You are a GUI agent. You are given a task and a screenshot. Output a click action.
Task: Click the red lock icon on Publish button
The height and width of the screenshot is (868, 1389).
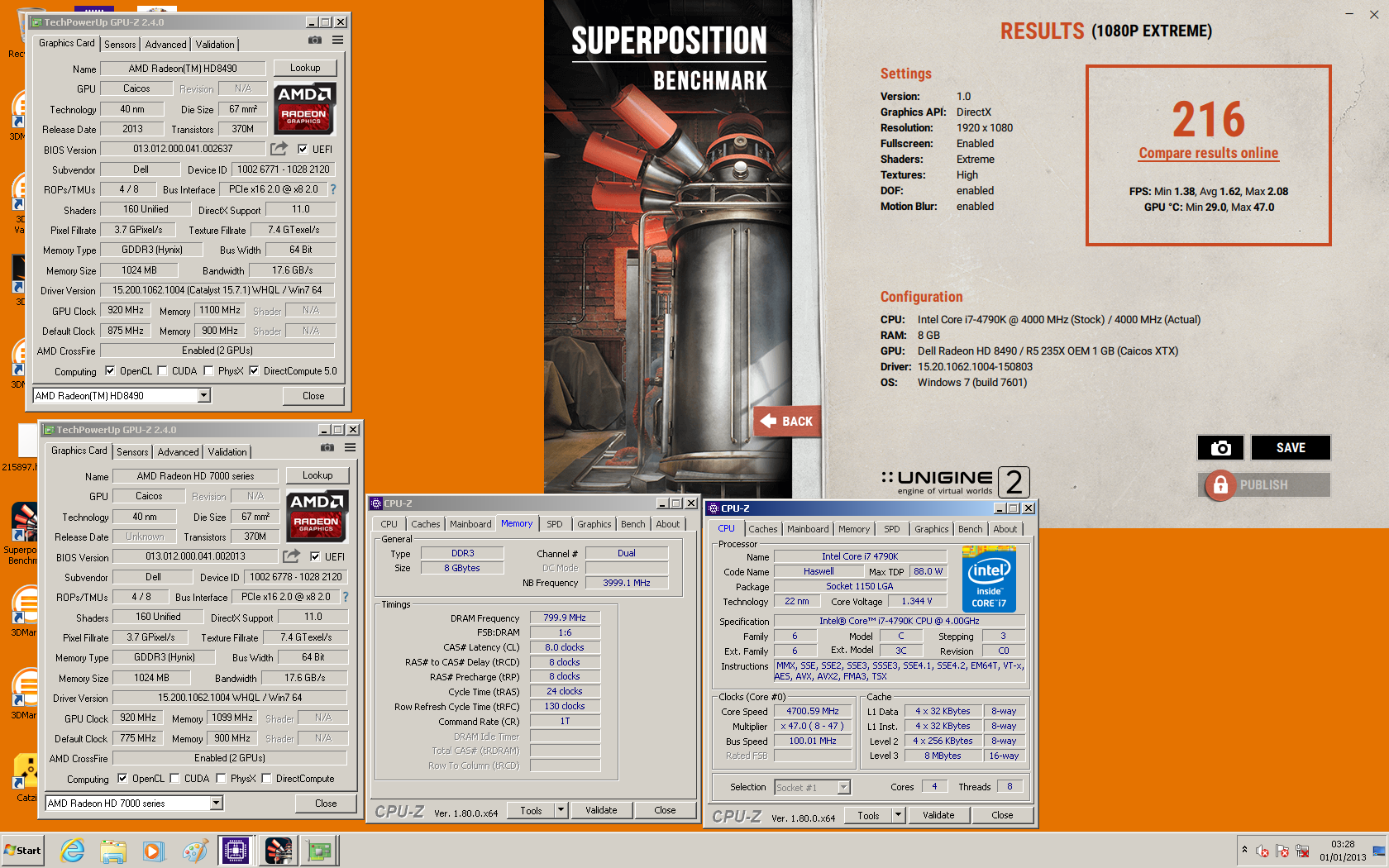[1220, 485]
